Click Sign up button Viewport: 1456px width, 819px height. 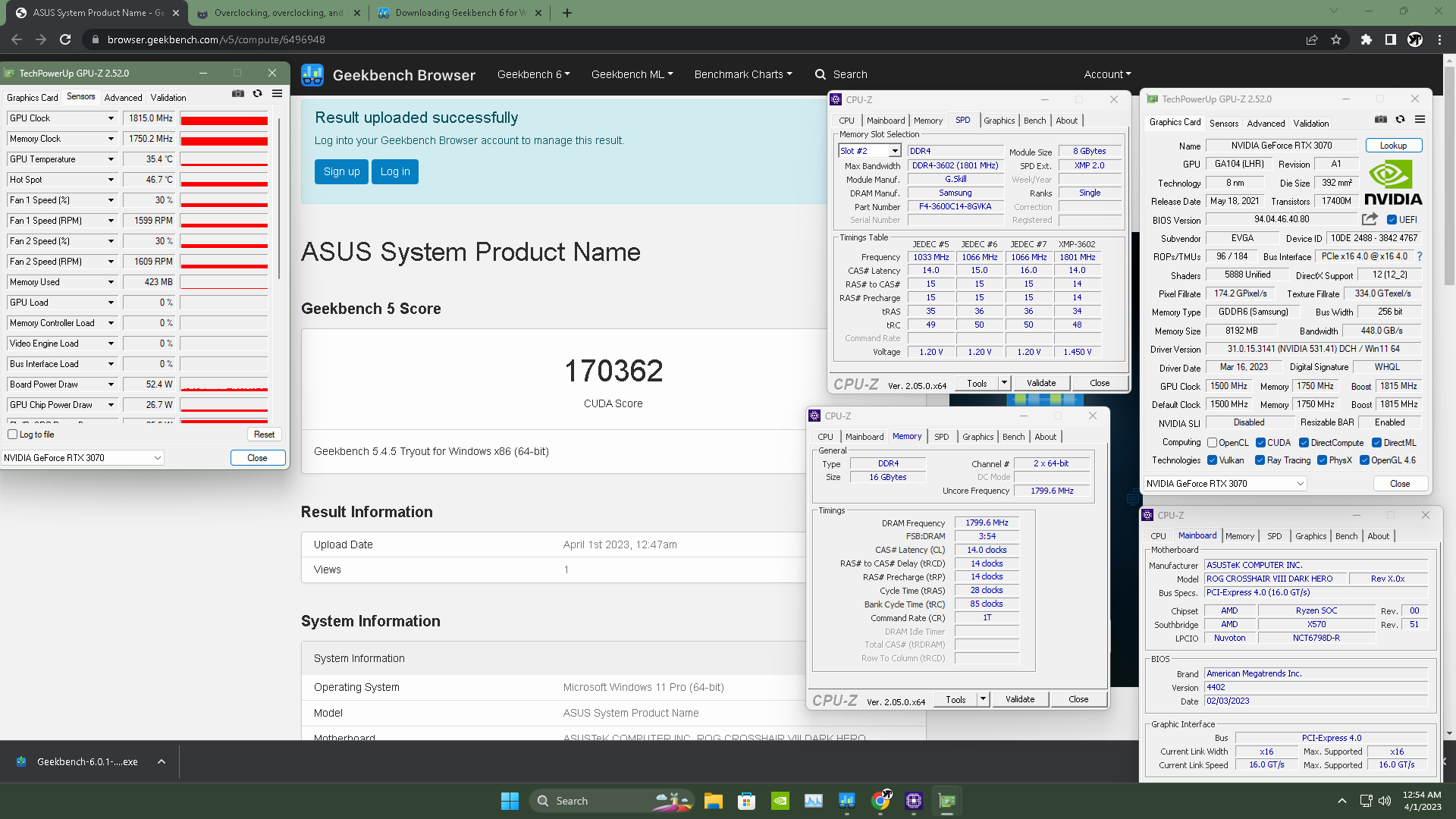(342, 171)
